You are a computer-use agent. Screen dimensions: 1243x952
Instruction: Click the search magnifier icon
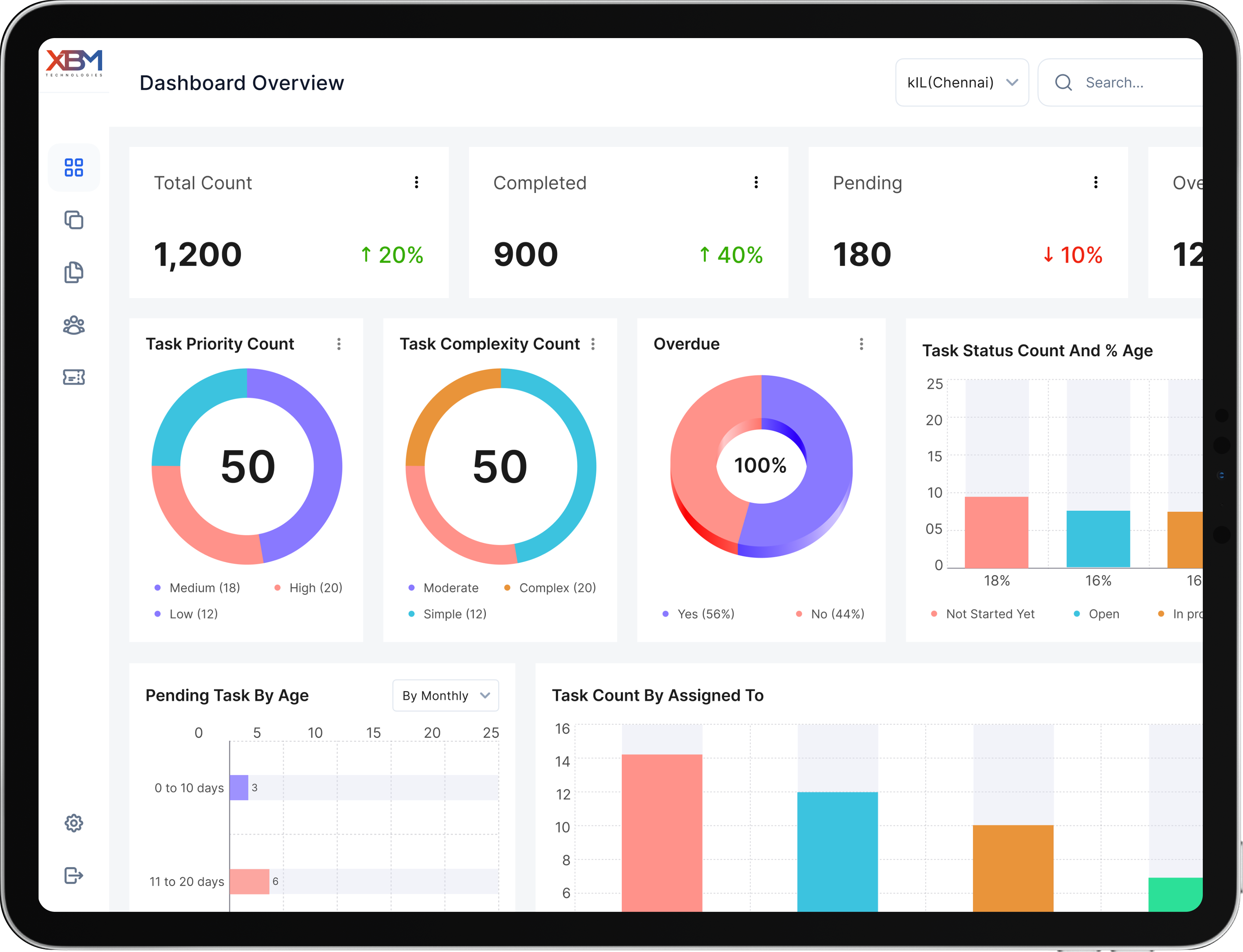(x=1063, y=83)
